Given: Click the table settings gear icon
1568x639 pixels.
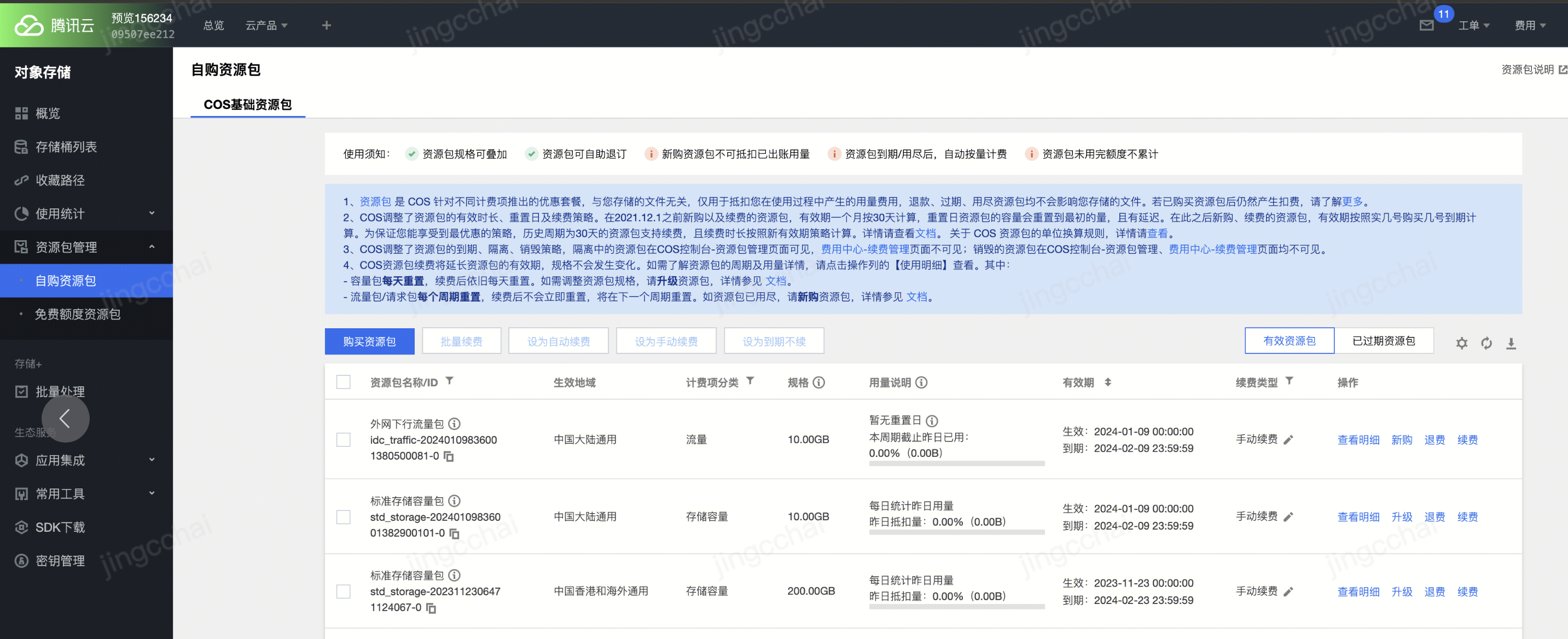Looking at the screenshot, I should click(1461, 343).
